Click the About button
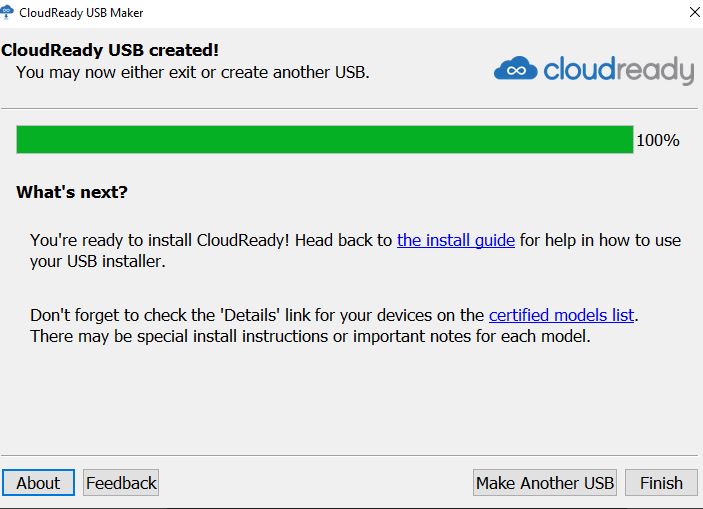The image size is (703, 509). (x=38, y=483)
